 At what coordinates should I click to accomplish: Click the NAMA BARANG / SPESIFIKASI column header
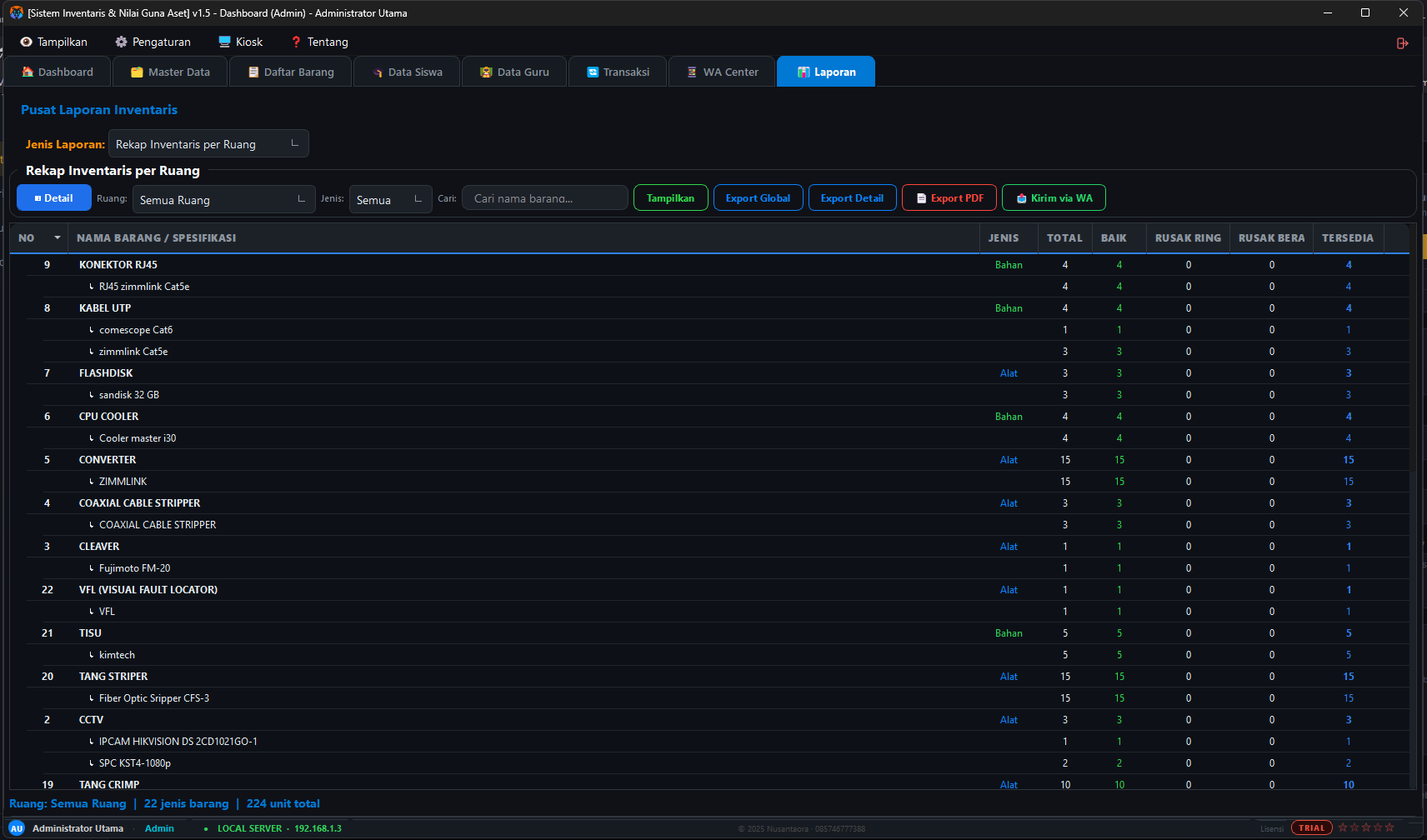(x=523, y=237)
